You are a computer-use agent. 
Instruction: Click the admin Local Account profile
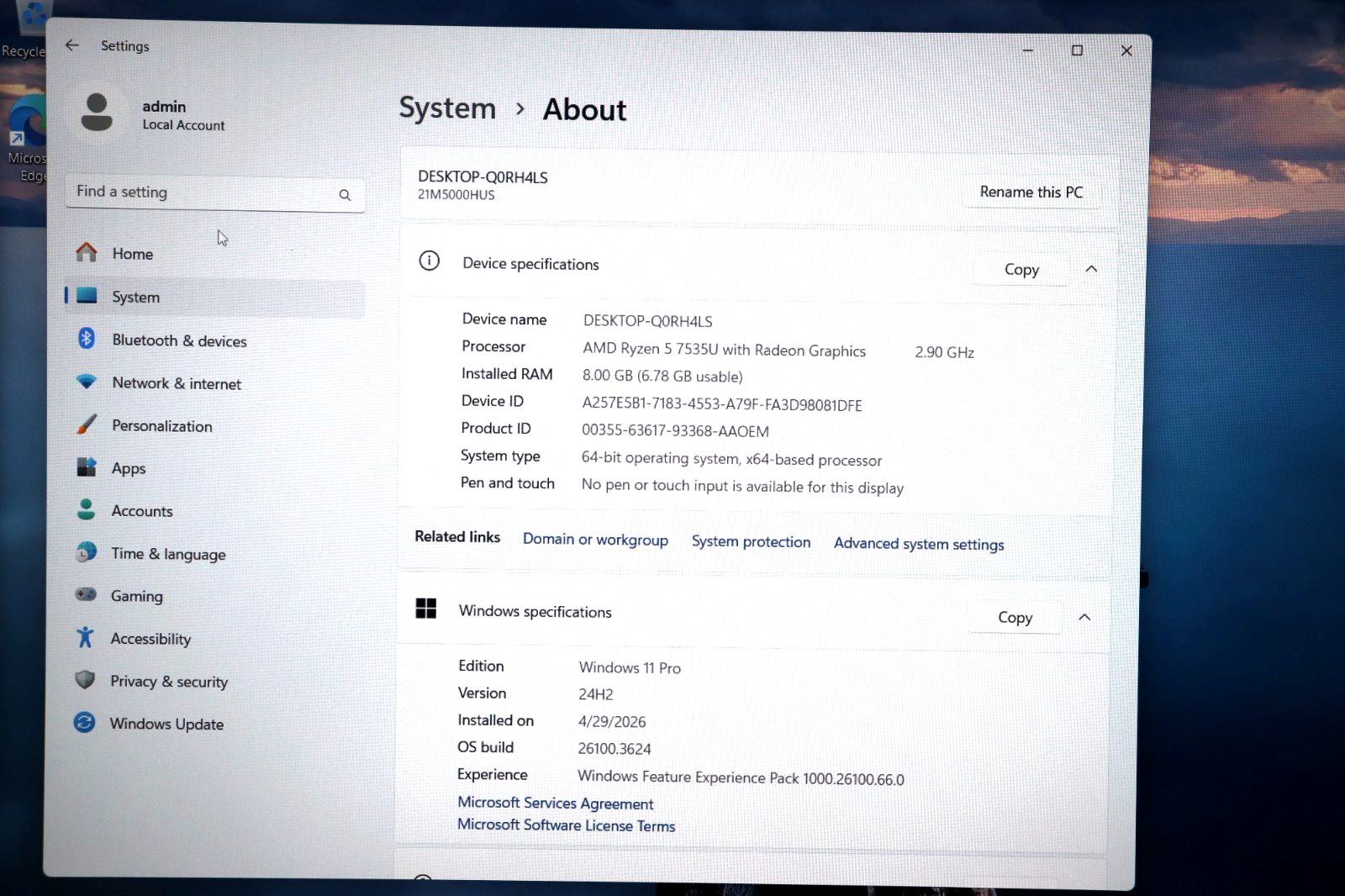coord(153,114)
